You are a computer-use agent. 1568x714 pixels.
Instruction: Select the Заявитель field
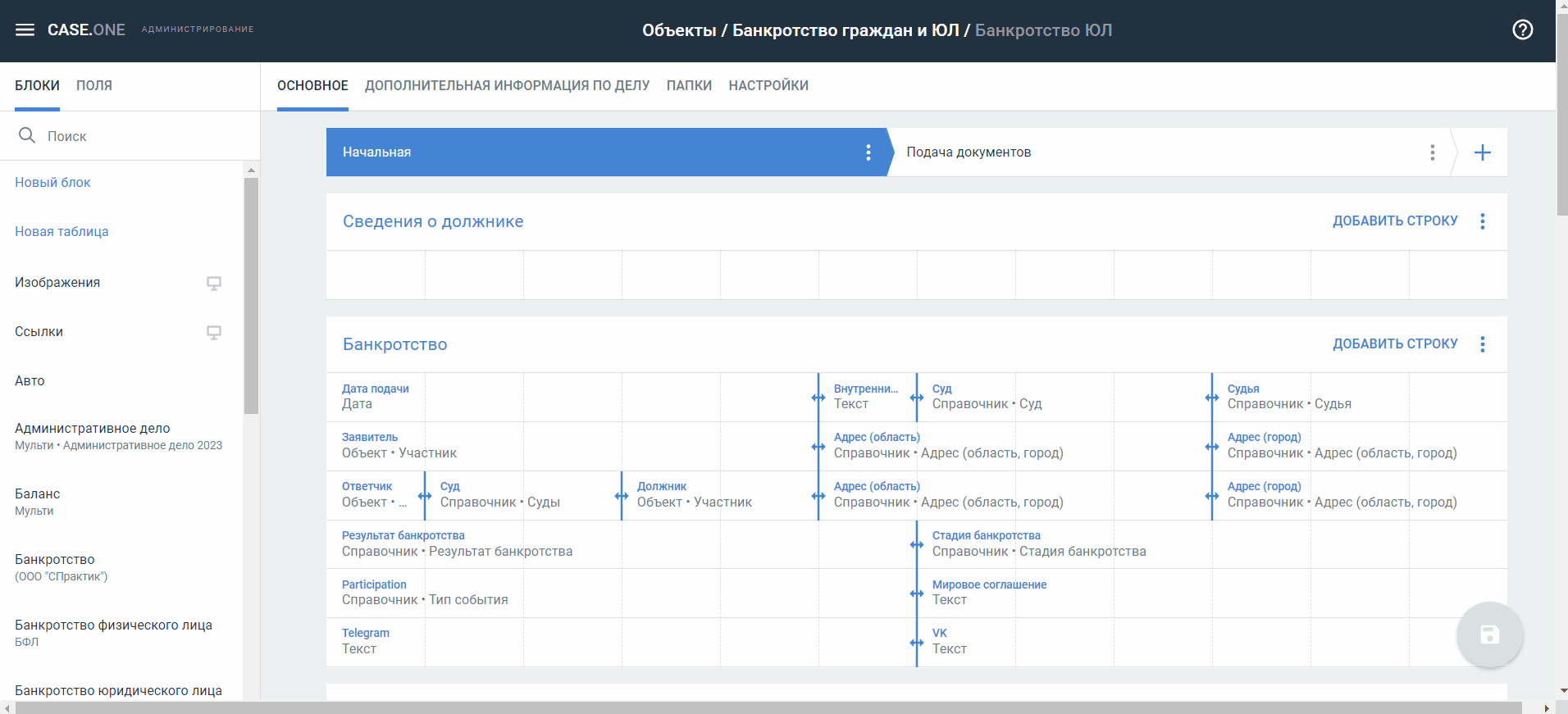572,445
